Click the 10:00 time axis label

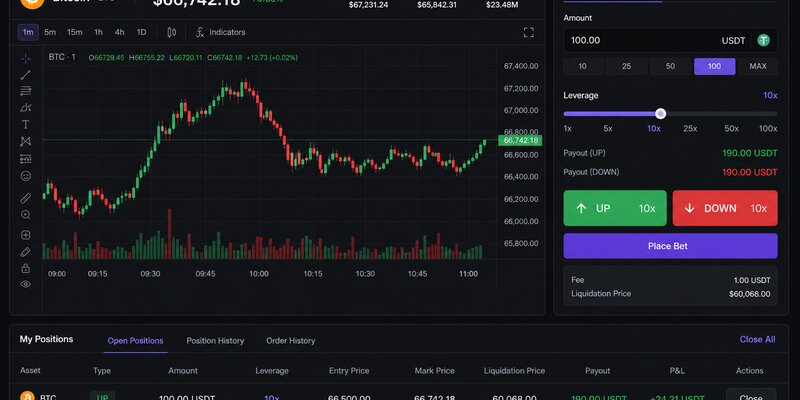[x=259, y=274]
